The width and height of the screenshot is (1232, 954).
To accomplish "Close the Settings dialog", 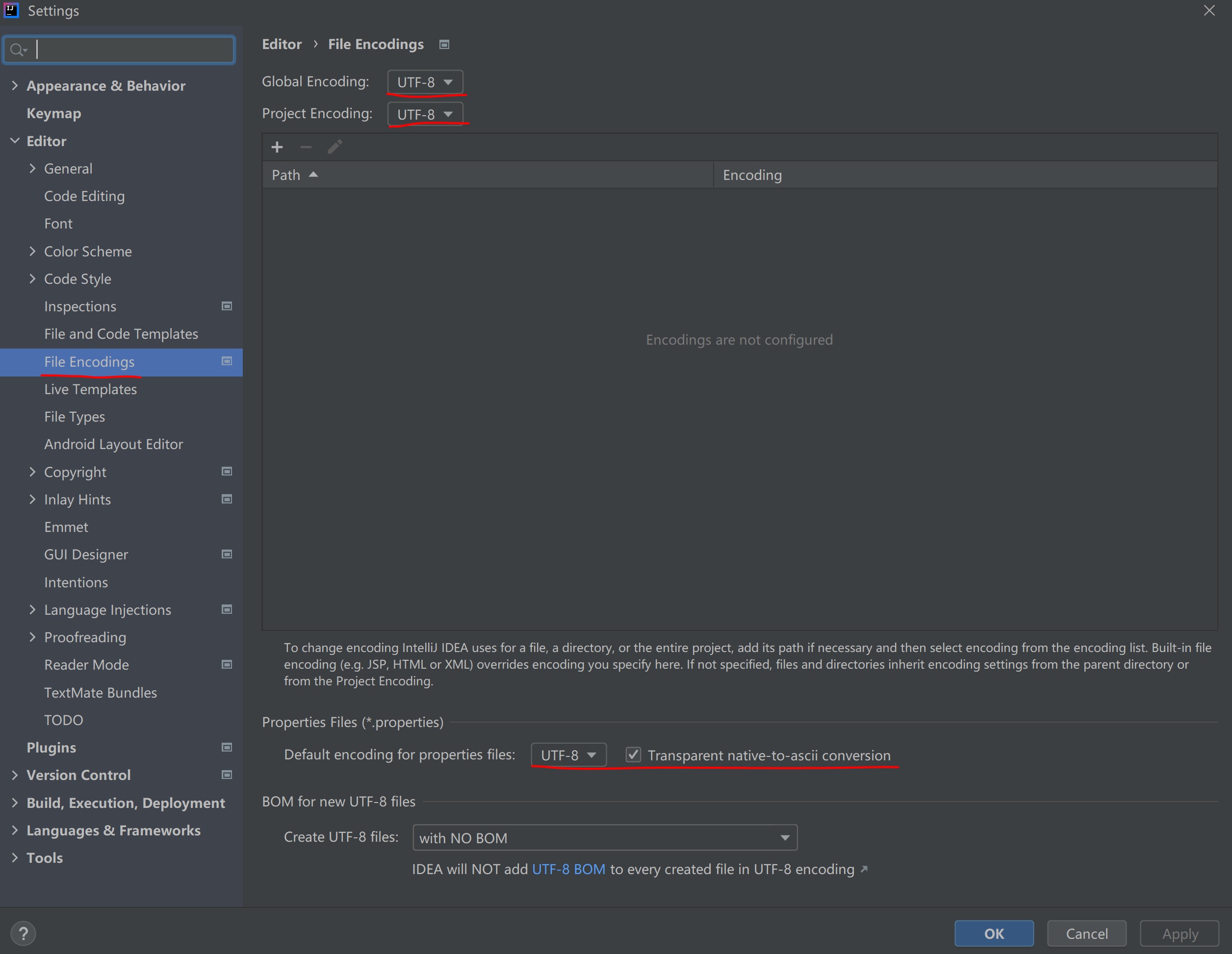I will [1209, 11].
